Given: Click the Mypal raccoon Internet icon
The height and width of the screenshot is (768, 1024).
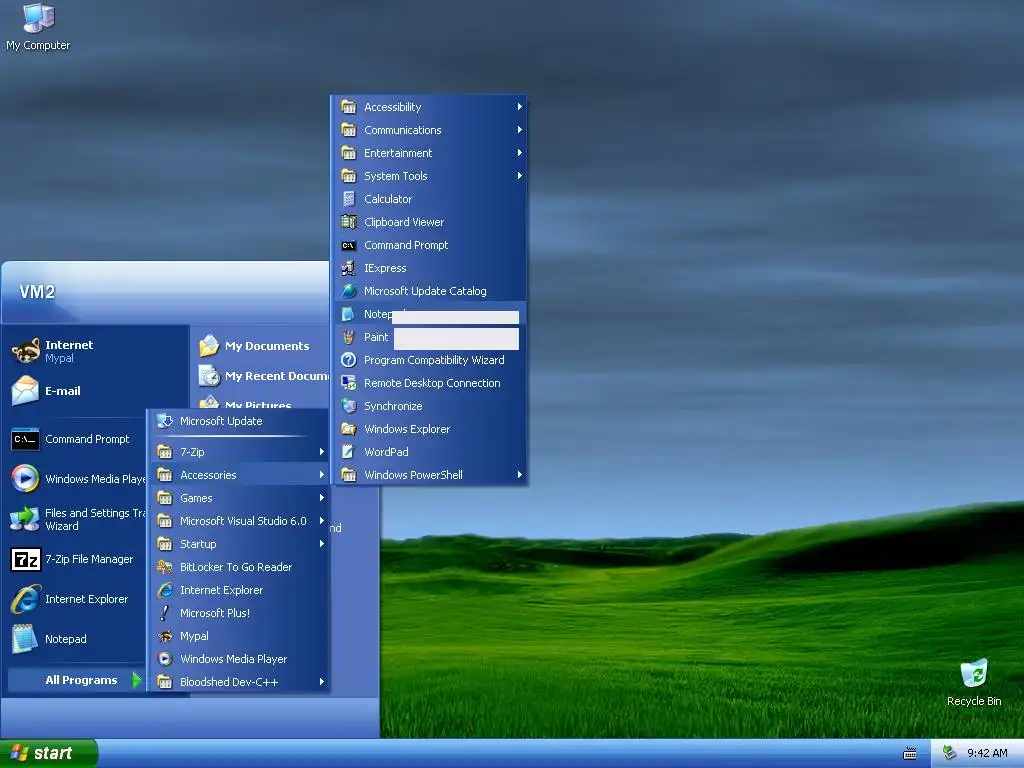Looking at the screenshot, I should tap(25, 351).
